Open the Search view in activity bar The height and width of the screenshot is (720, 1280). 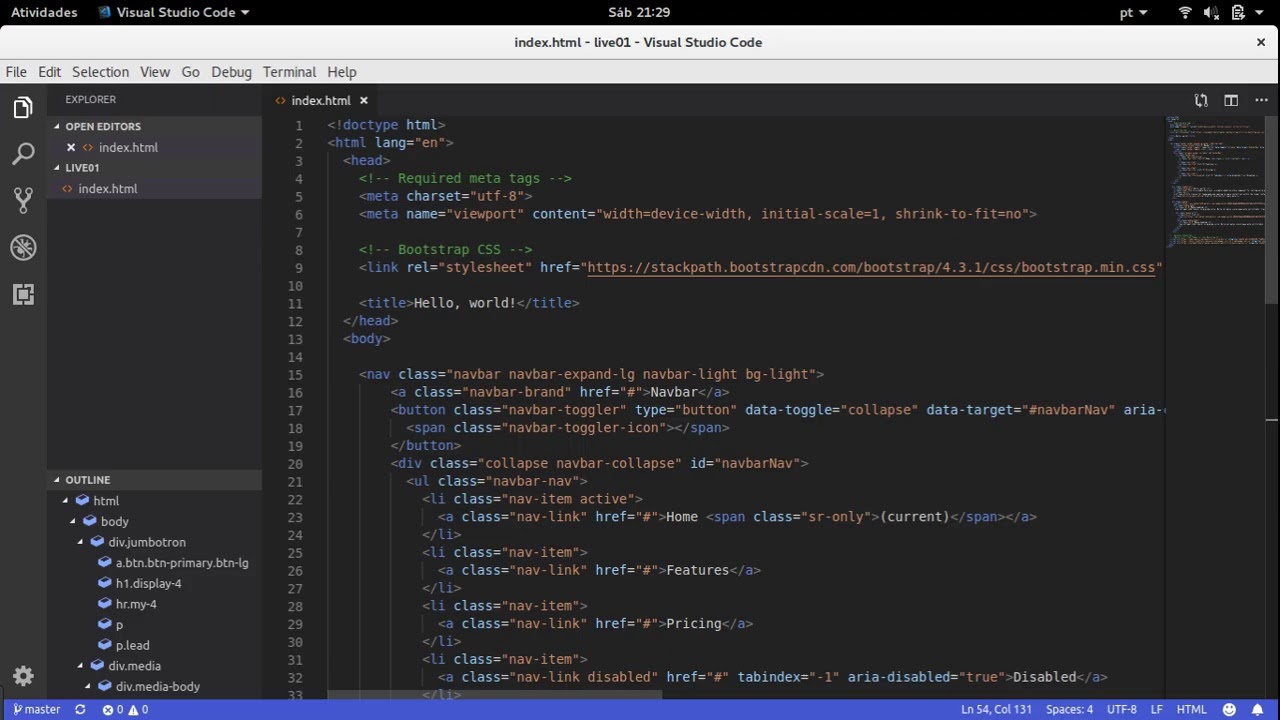pos(23,154)
